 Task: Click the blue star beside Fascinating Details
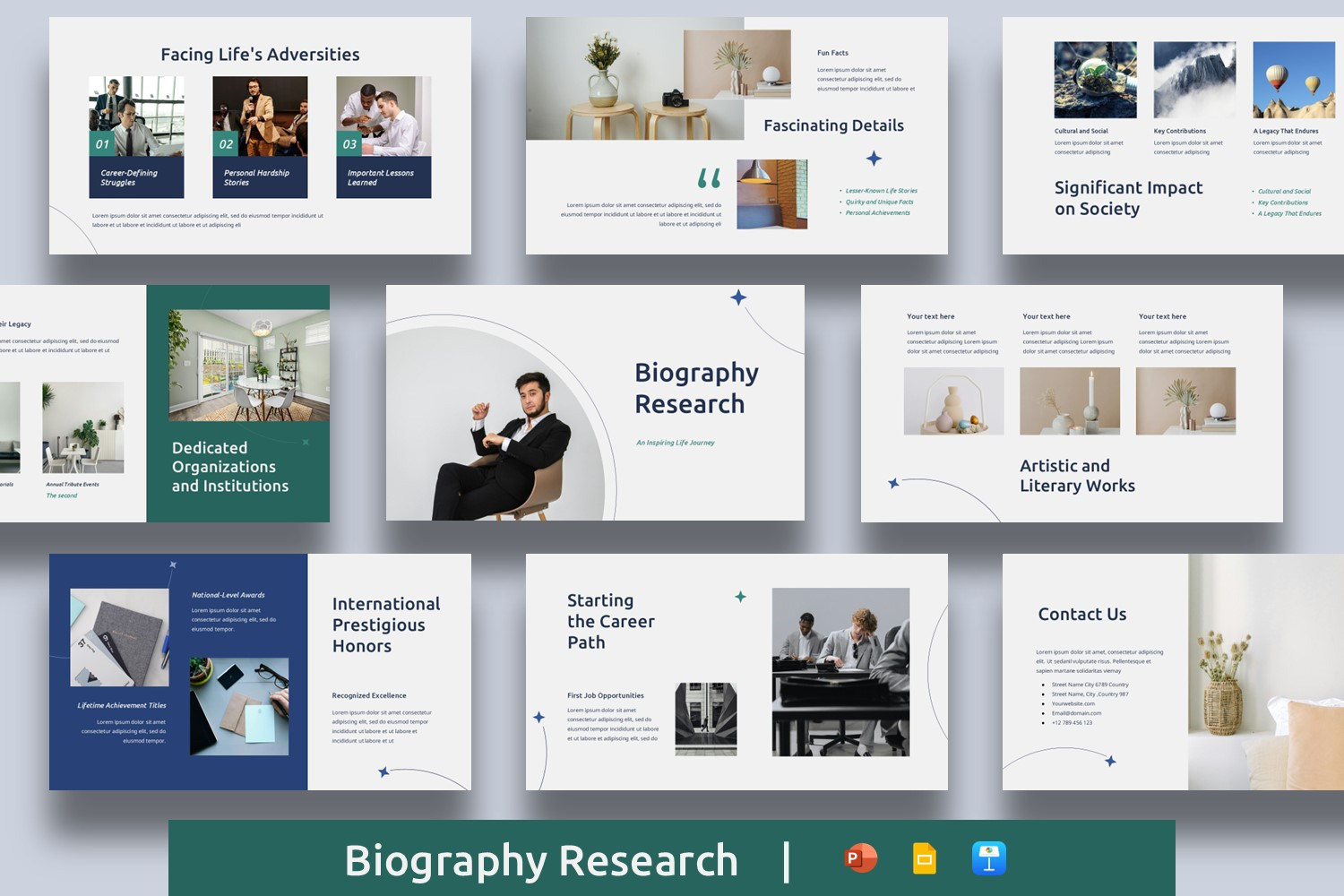(x=874, y=159)
